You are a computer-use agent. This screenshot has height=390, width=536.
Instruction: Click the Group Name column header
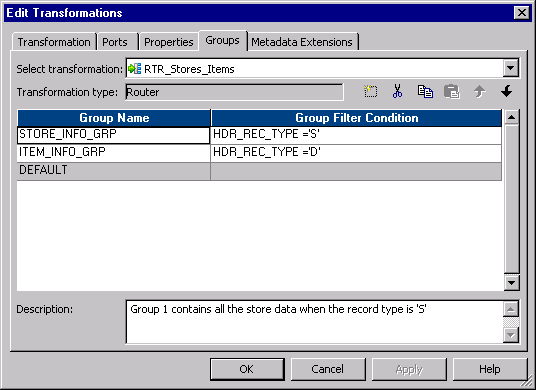pos(114,118)
